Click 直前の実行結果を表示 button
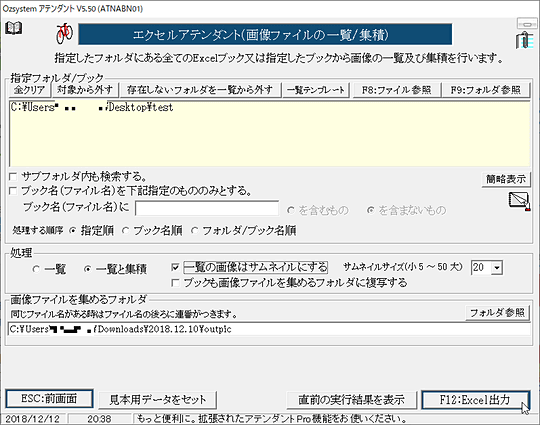Screen dimensions: 540x425 351,400
